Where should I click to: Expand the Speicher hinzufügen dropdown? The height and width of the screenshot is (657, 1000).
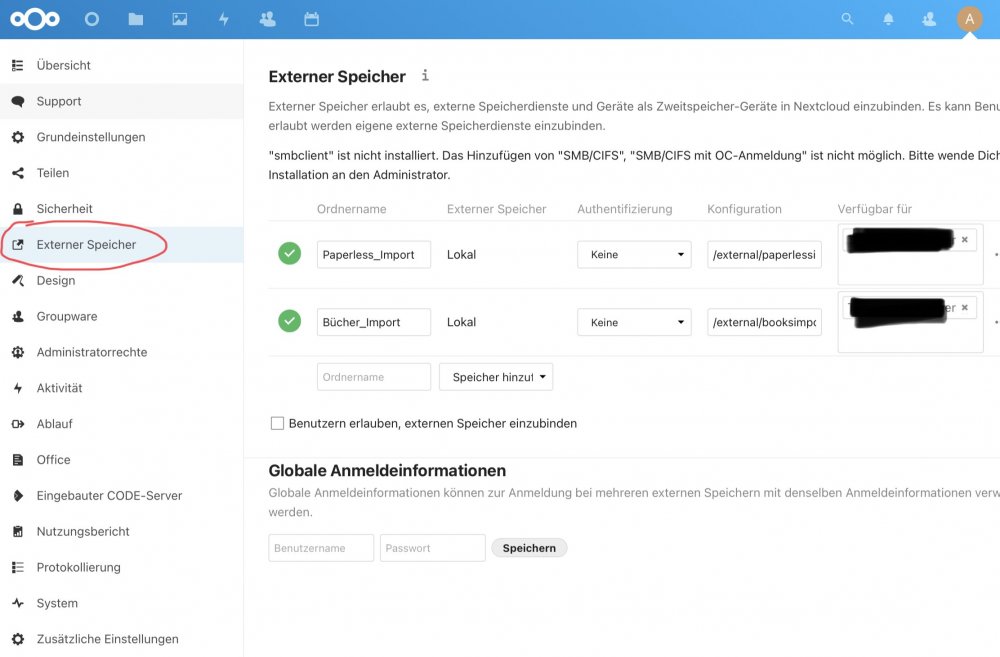[x=496, y=377]
